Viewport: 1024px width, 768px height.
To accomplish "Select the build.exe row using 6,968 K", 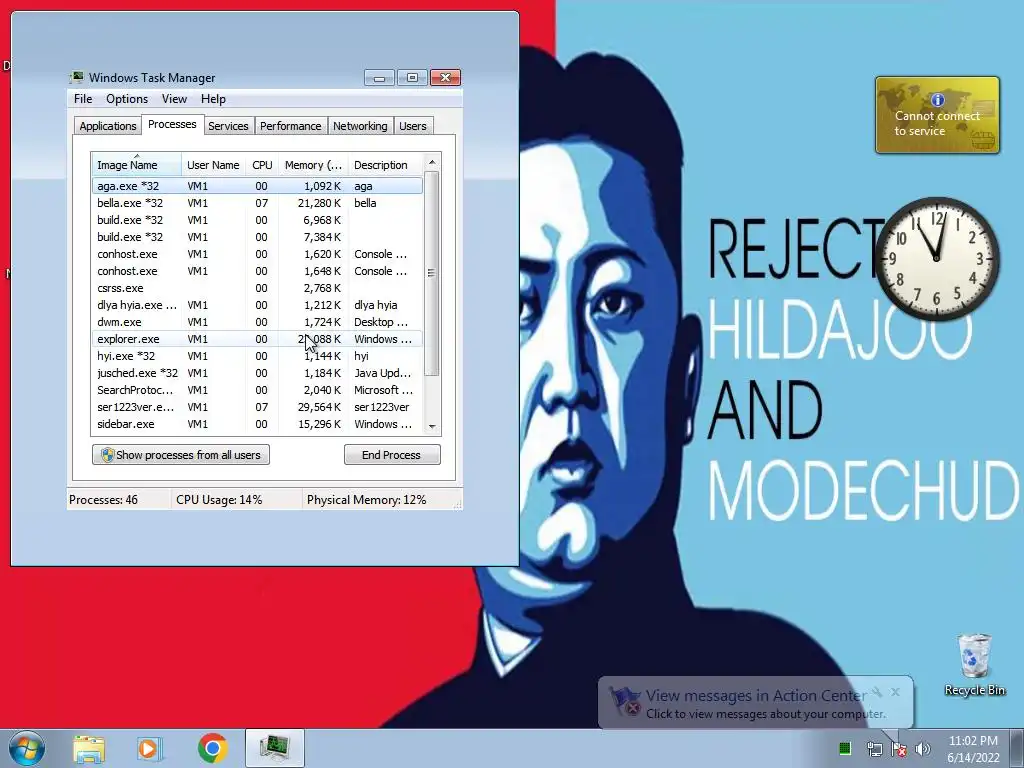I will [257, 219].
